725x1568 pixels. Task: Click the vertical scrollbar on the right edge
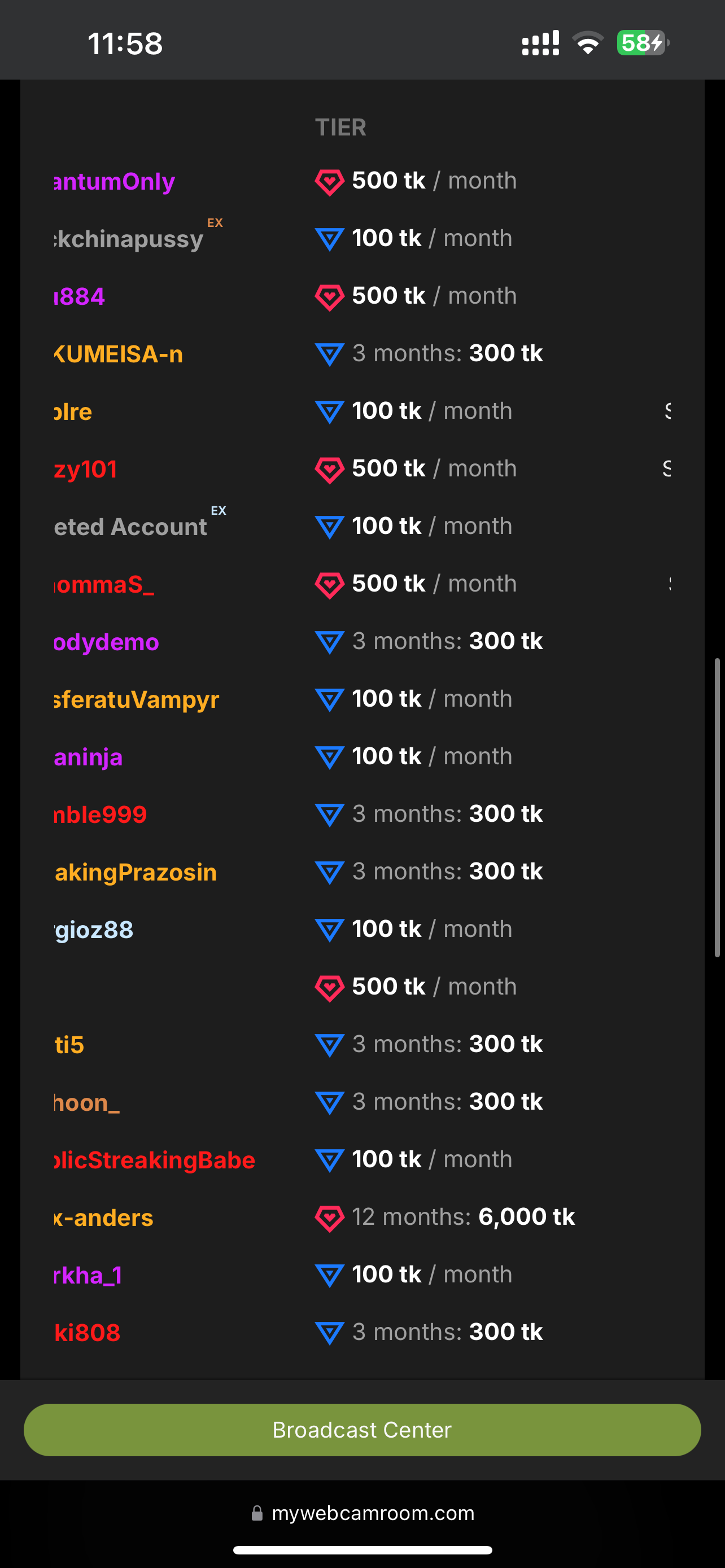click(x=717, y=807)
